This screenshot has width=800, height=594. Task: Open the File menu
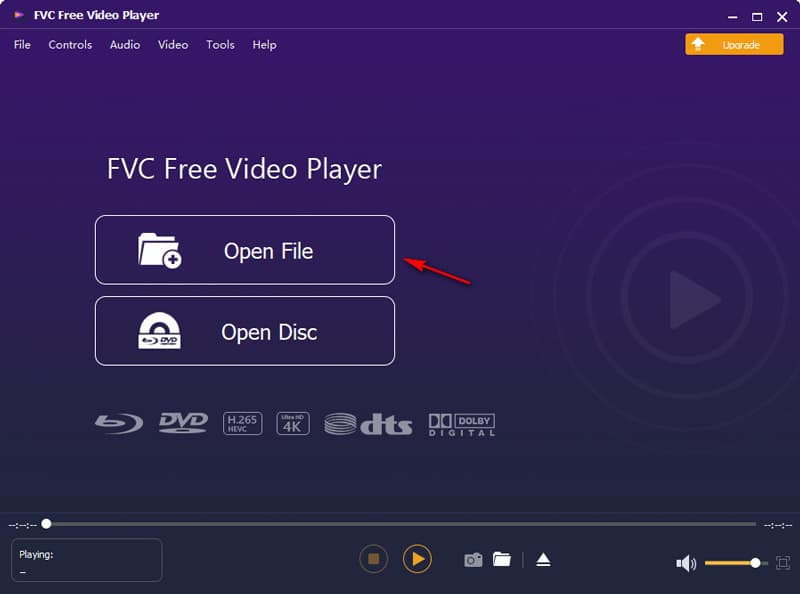[22, 45]
